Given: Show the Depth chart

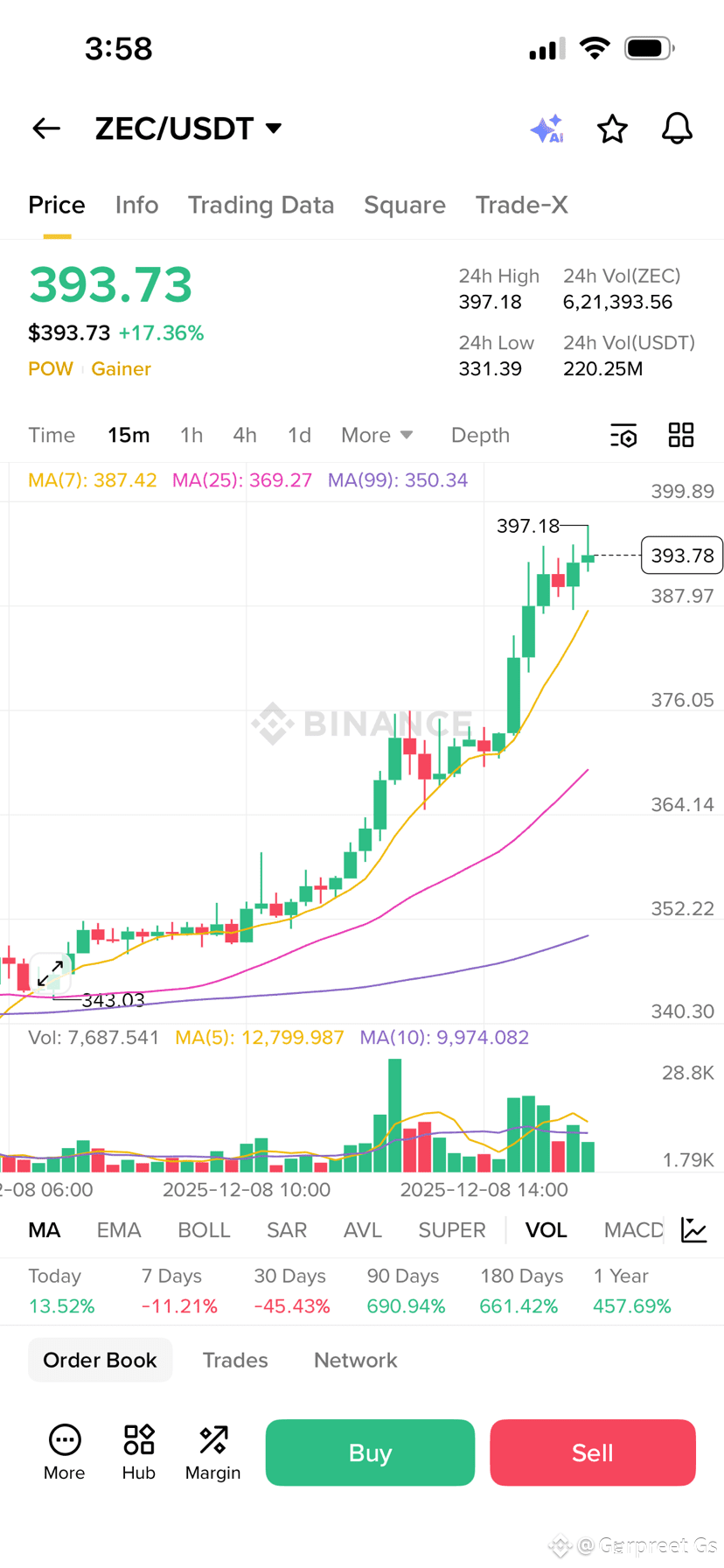Looking at the screenshot, I should click(x=480, y=435).
